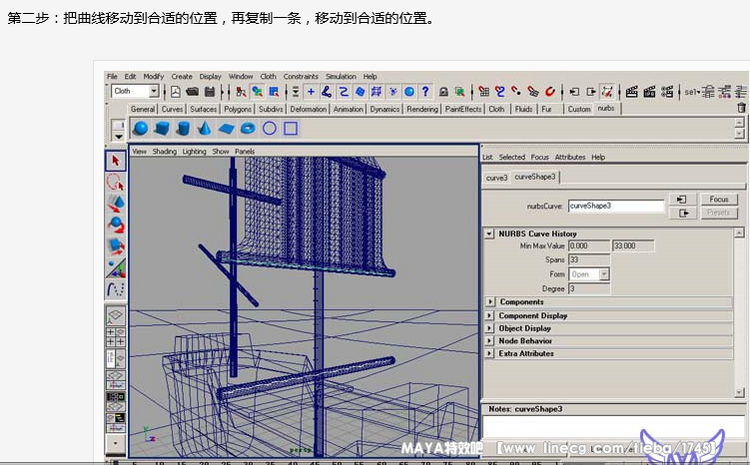Screen dimensions: 750x465
Task: Pick the Lasso selection tool
Action: pyautogui.click(x=116, y=182)
